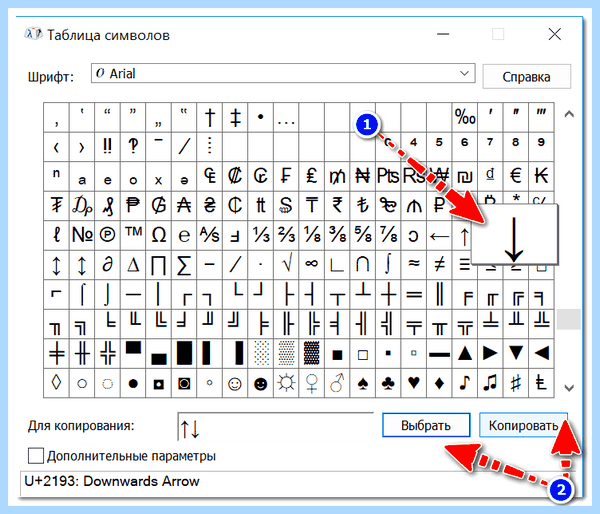Select the numero № character
This screenshot has width=600, height=514.
tap(82, 235)
